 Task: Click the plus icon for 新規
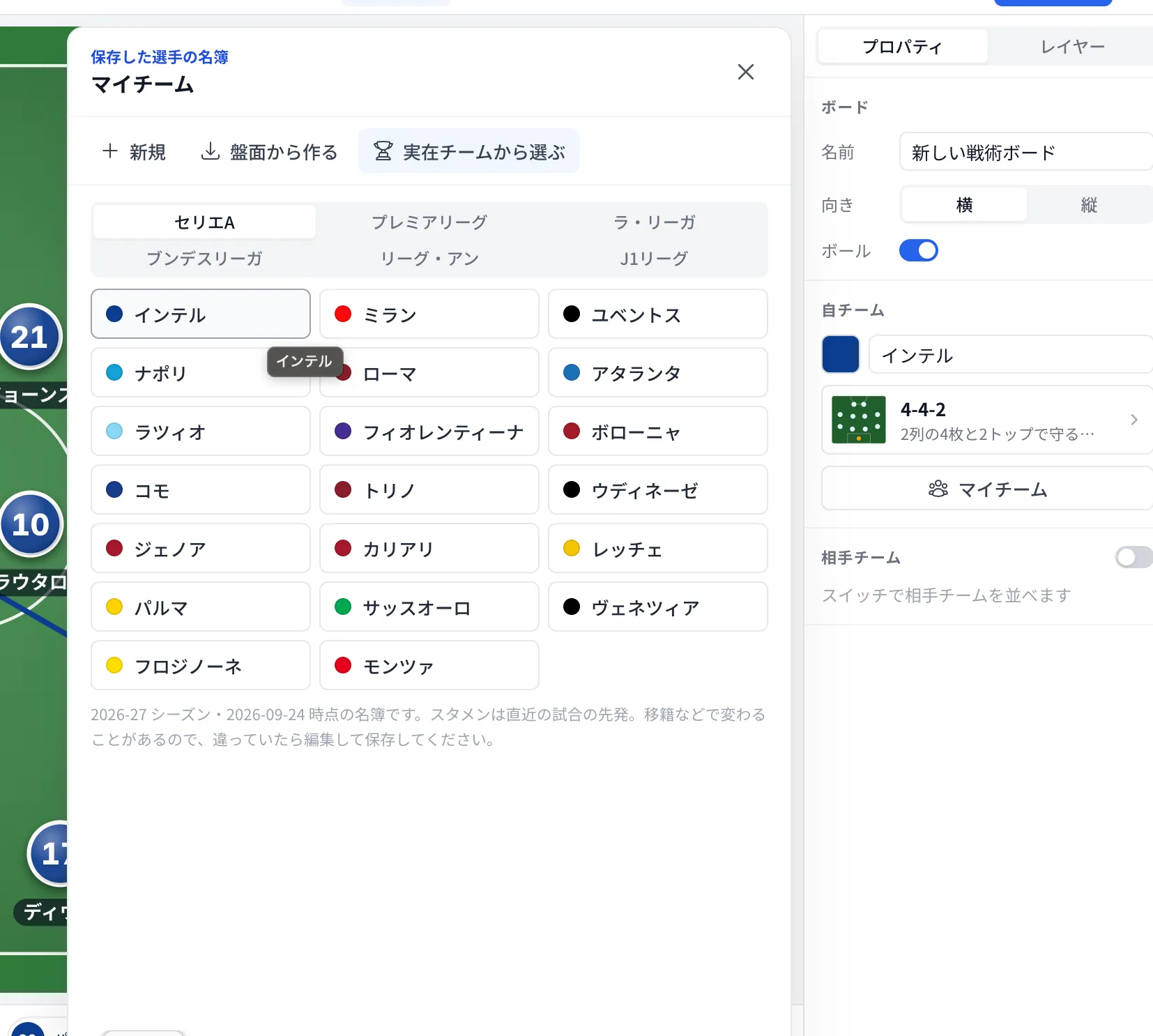click(x=110, y=151)
